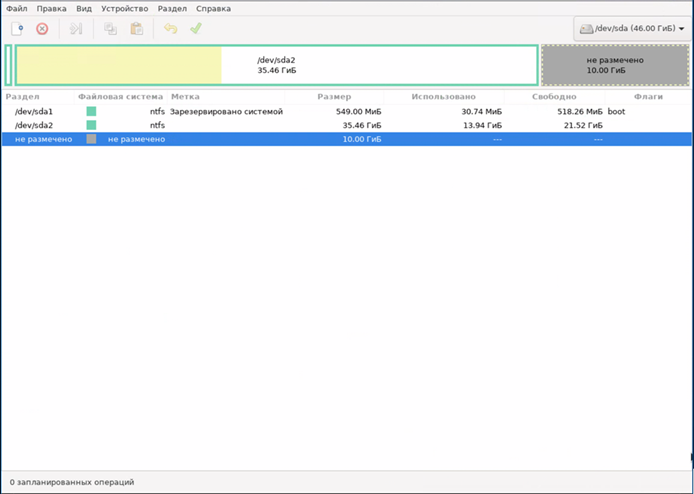This screenshot has width=694, height=494.
Task: Select the unallocated 10.00 ГиБ block in disk map
Action: pos(614,65)
